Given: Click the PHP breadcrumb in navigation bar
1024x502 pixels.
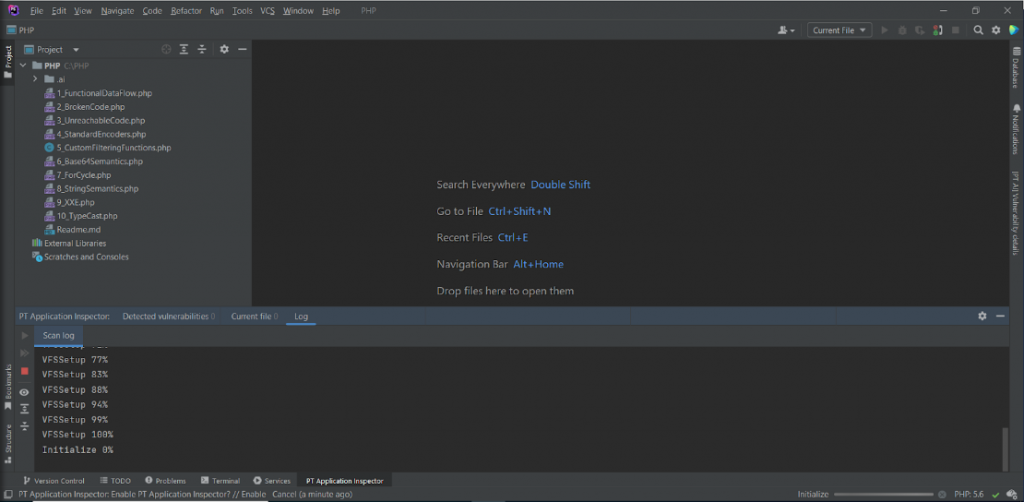Looking at the screenshot, I should tap(20, 30).
